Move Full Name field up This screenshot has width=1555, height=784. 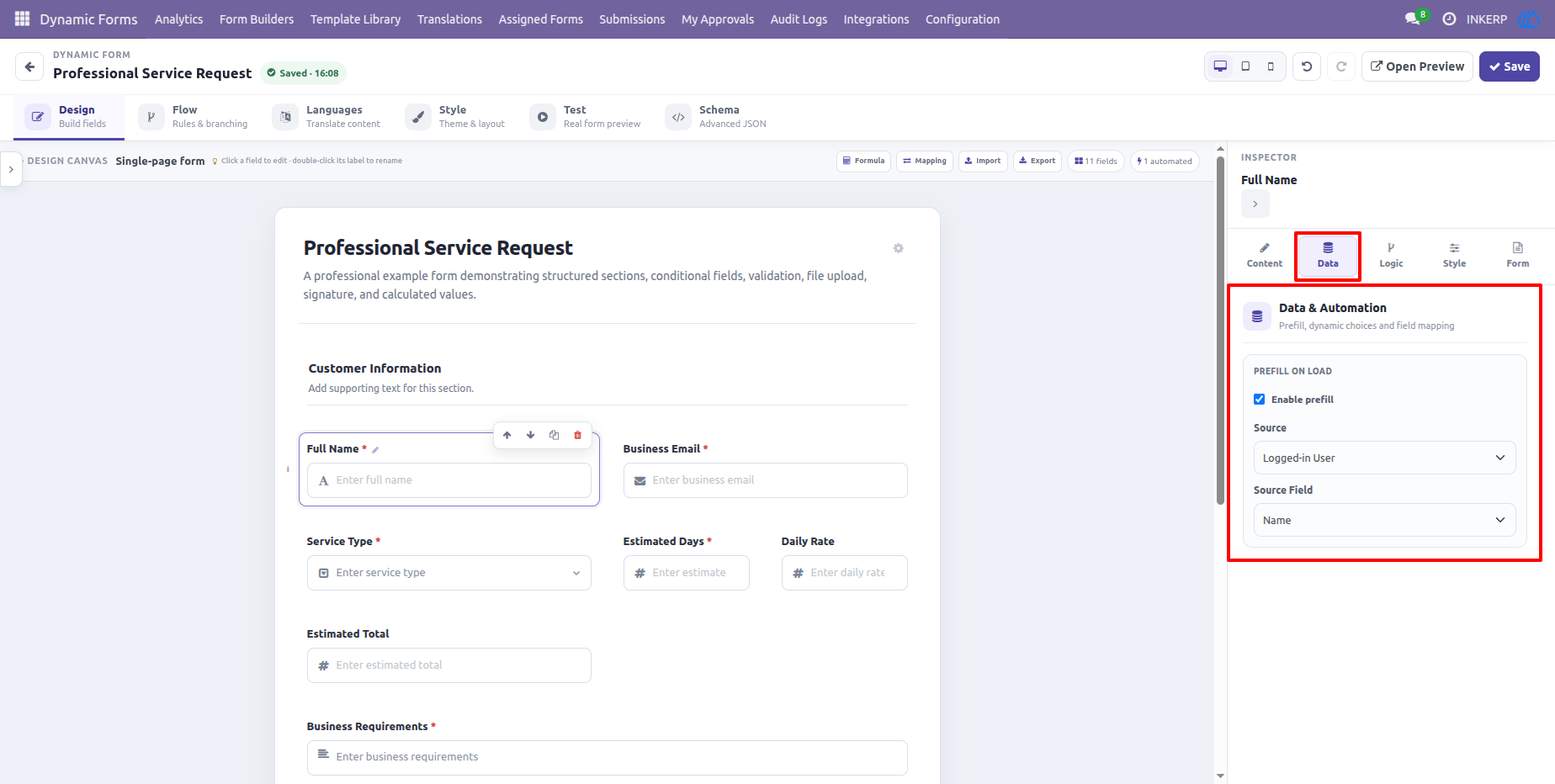(507, 435)
